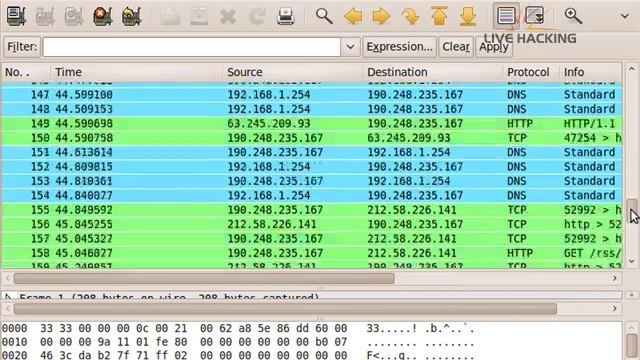Print packets icon

click(285, 16)
